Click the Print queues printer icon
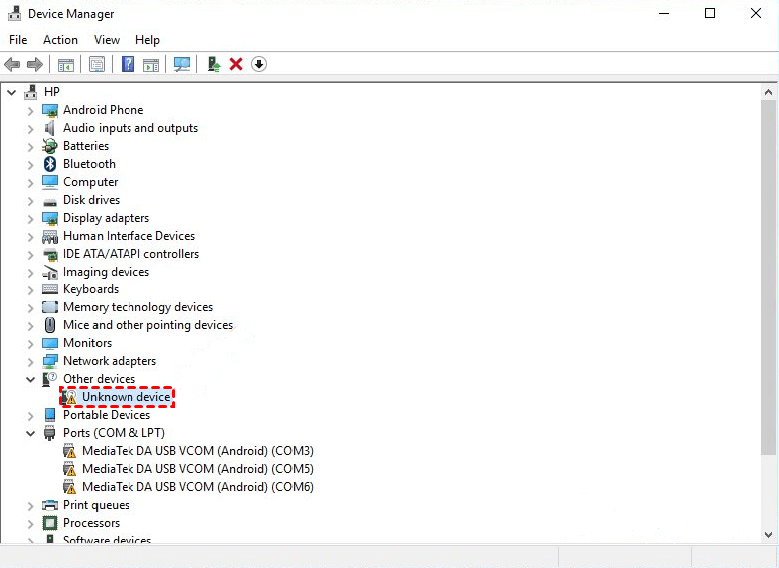 click(50, 505)
